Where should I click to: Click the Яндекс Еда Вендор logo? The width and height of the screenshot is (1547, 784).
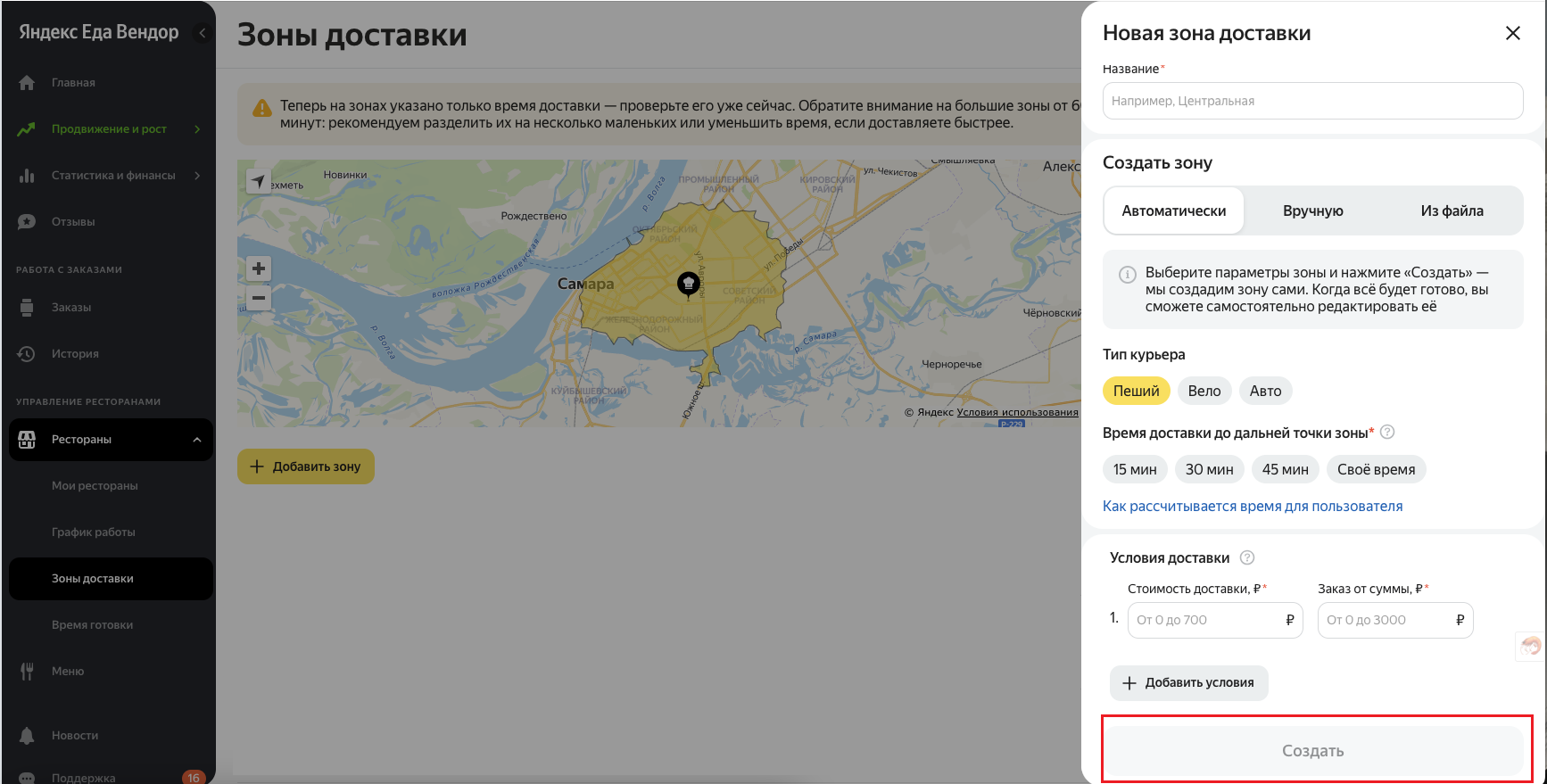(x=99, y=32)
